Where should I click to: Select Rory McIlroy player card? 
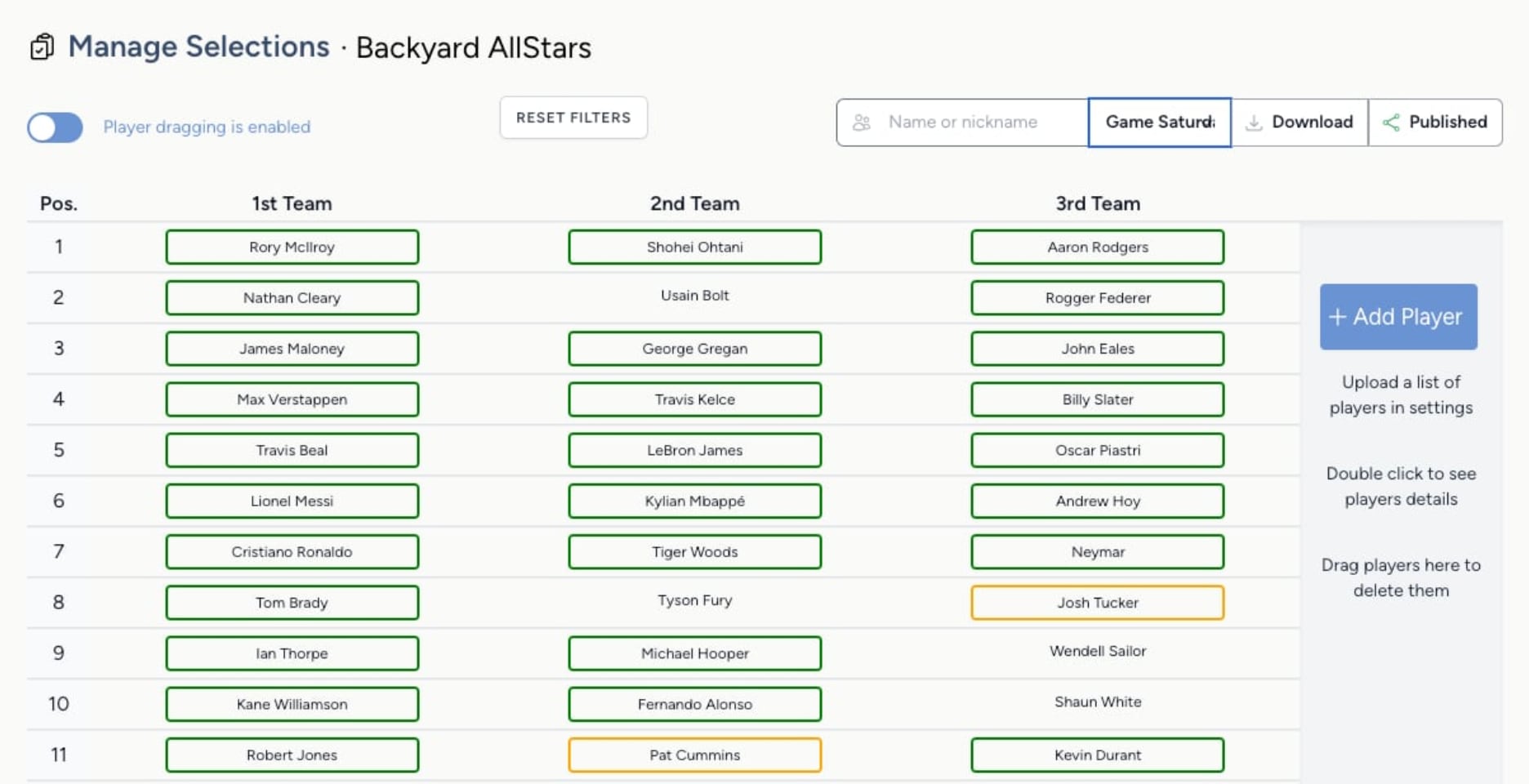292,247
